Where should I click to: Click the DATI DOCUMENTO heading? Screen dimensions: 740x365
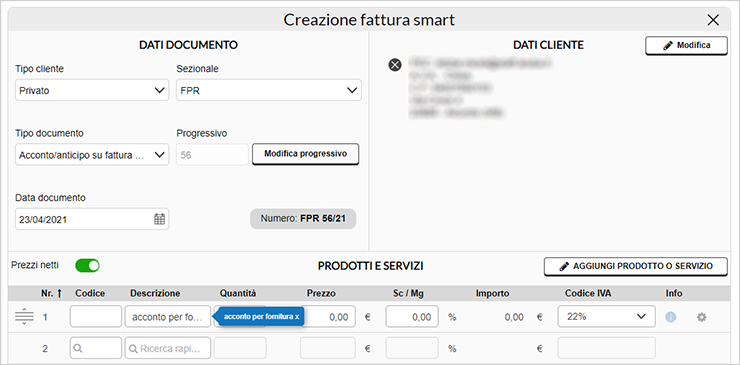[188, 45]
